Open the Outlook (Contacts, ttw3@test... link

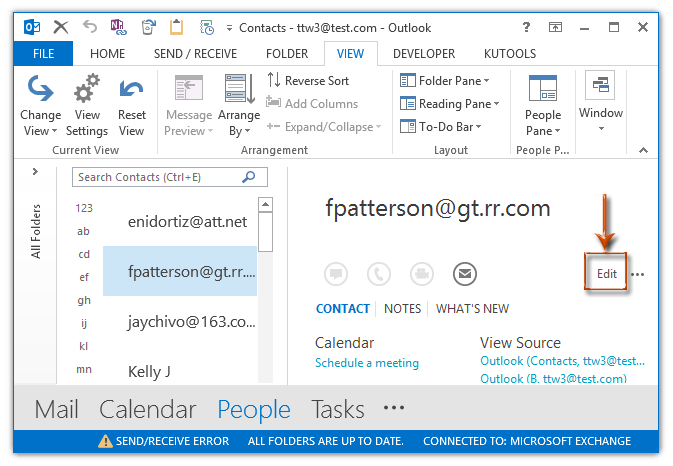562,361
